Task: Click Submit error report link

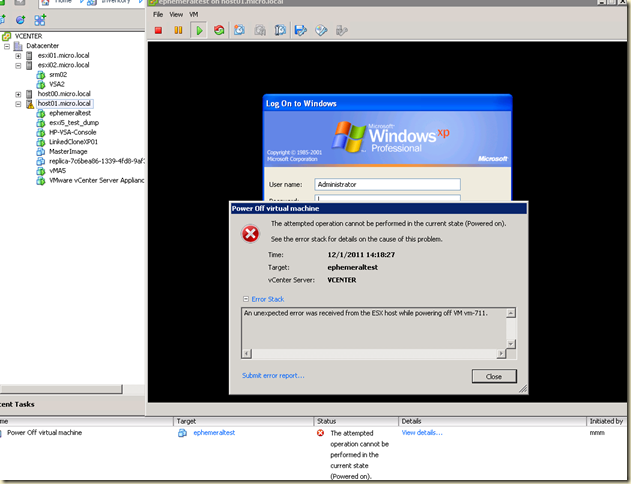Action: click(x=273, y=376)
